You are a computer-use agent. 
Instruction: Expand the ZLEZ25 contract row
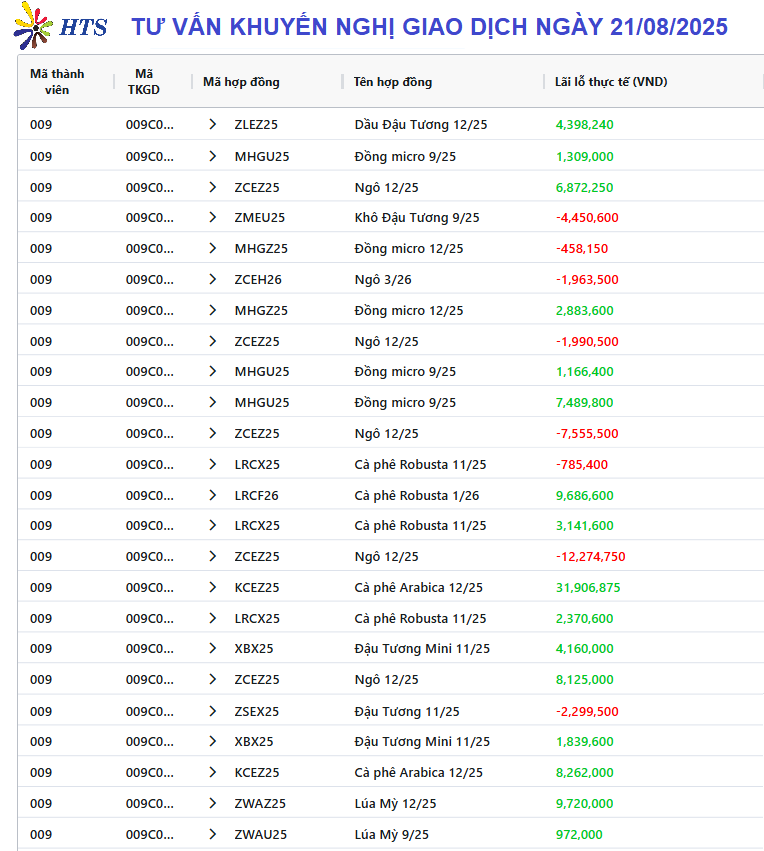click(x=213, y=124)
